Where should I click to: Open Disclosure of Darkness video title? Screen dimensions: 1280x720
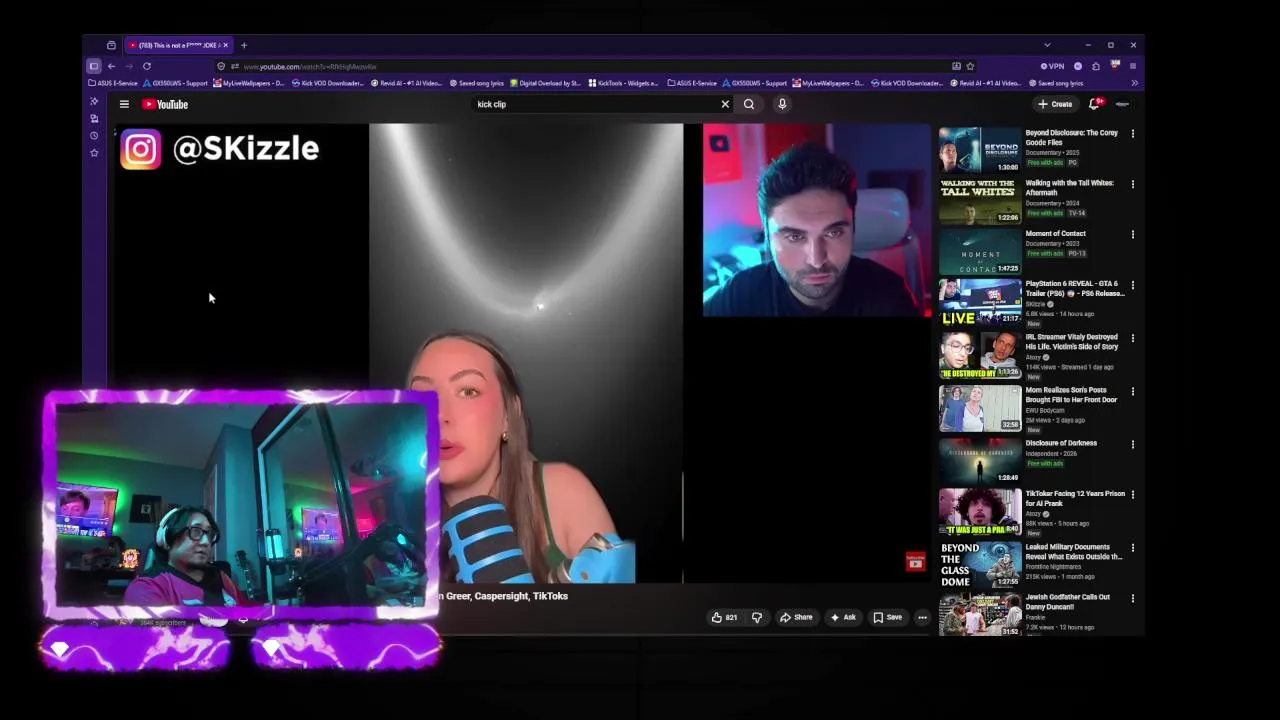[1061, 443]
